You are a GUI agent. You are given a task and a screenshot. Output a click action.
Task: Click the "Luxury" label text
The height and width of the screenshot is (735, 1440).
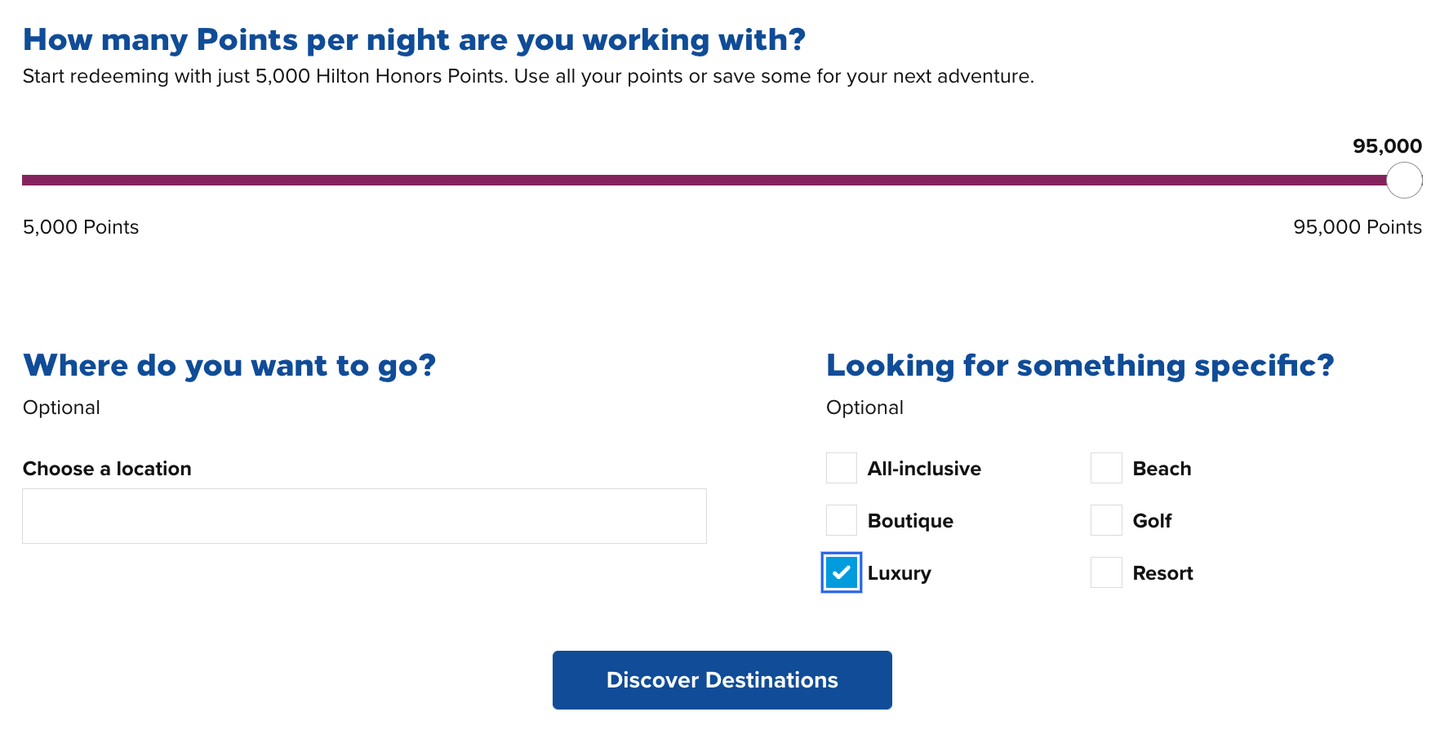(x=899, y=574)
